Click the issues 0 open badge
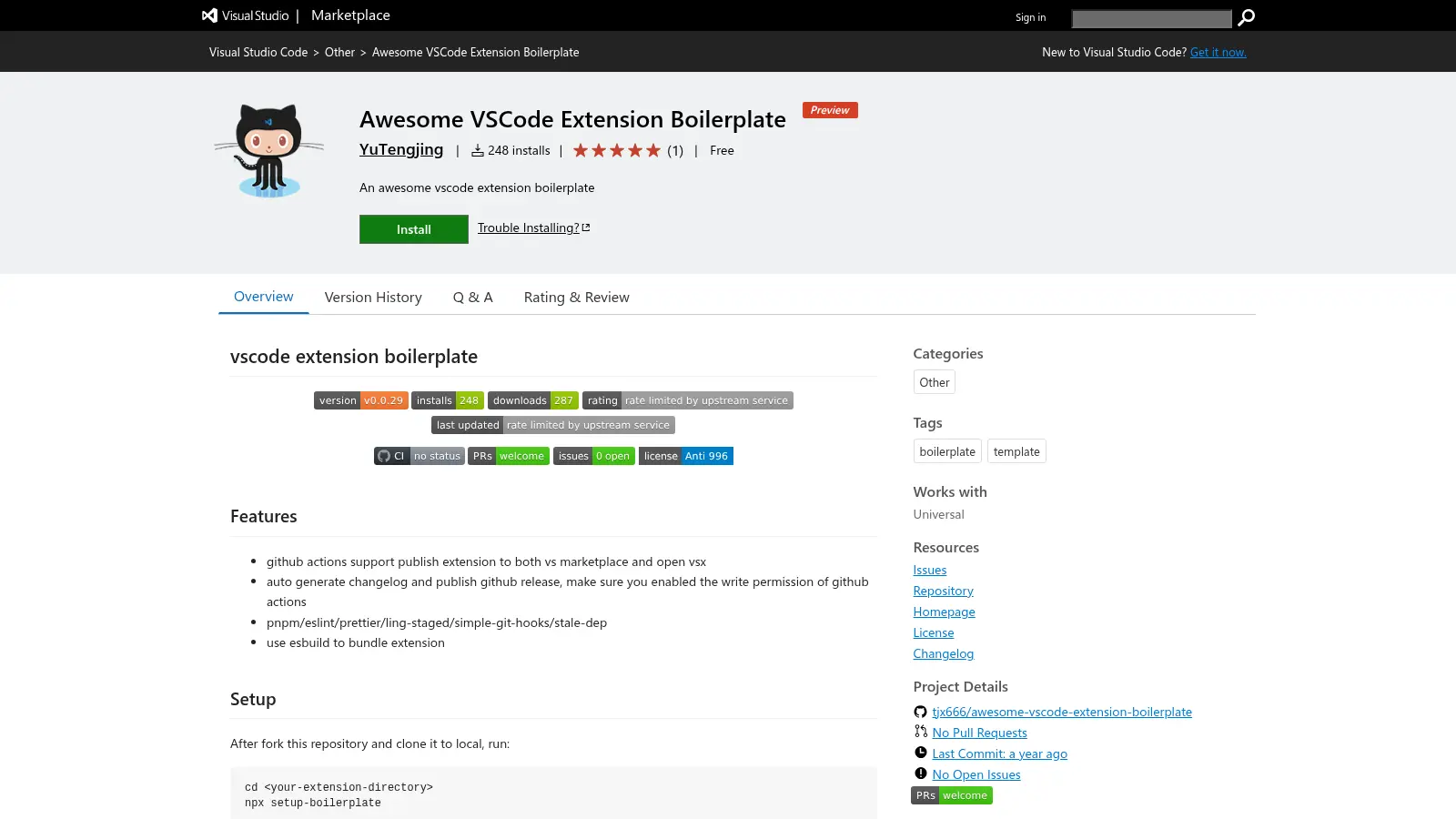Viewport: 1456px width, 819px height. coord(593,456)
